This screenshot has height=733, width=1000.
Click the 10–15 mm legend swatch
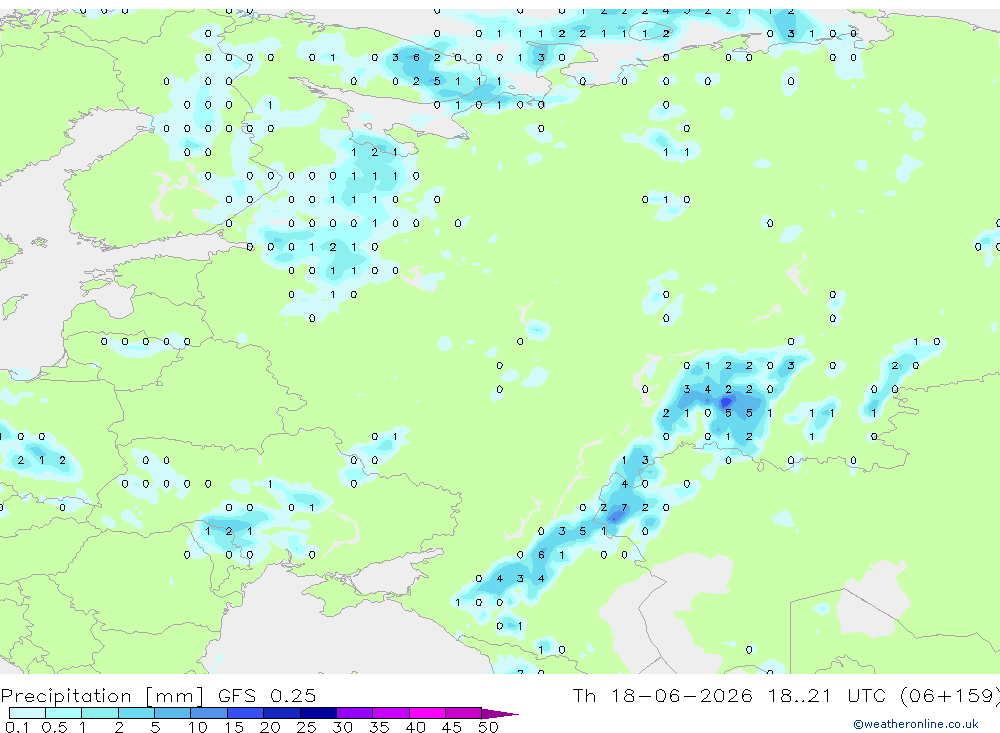[209, 713]
